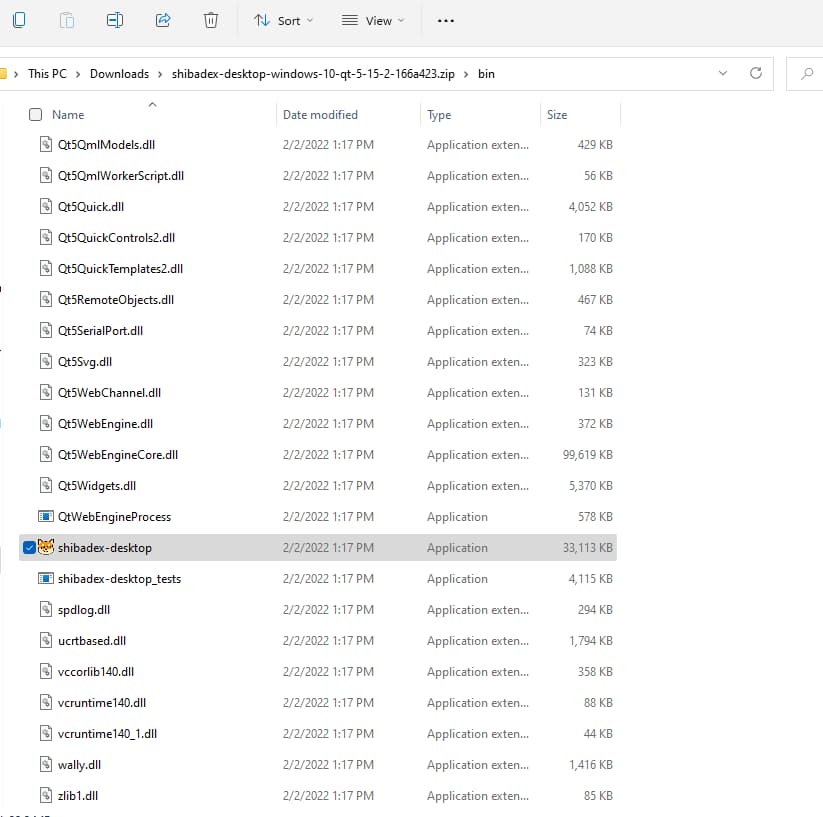This screenshot has width=823, height=817.
Task: Toggle the select-all checkbox beside Name
Action: click(x=36, y=115)
